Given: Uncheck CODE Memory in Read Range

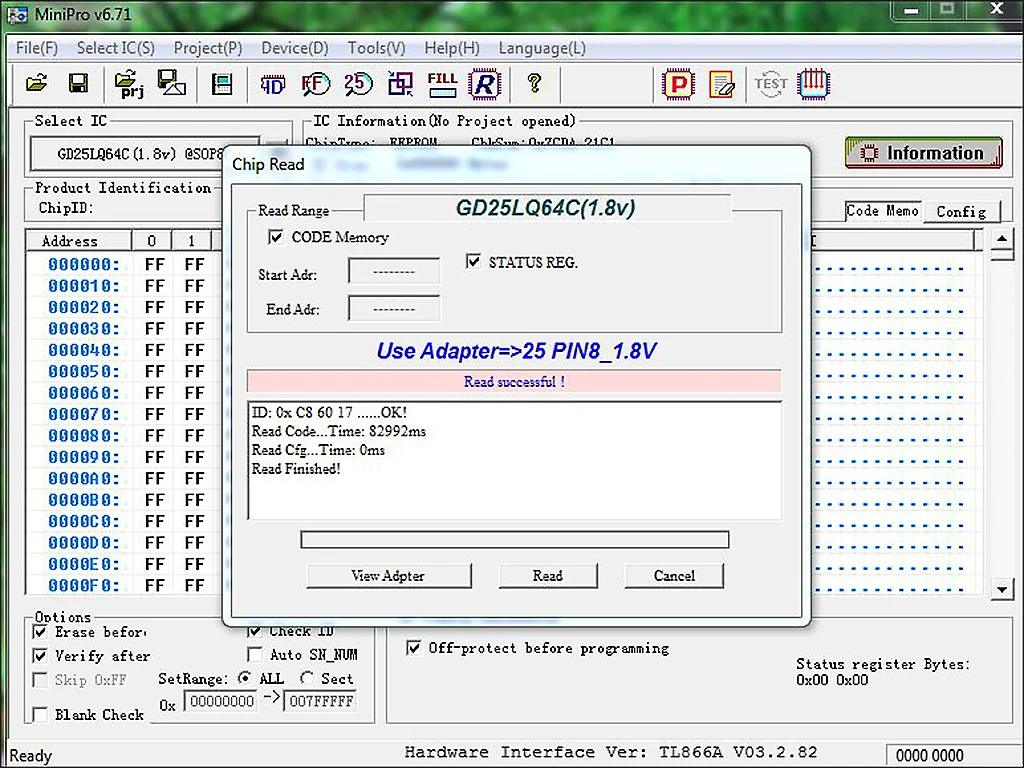Looking at the screenshot, I should [276, 236].
